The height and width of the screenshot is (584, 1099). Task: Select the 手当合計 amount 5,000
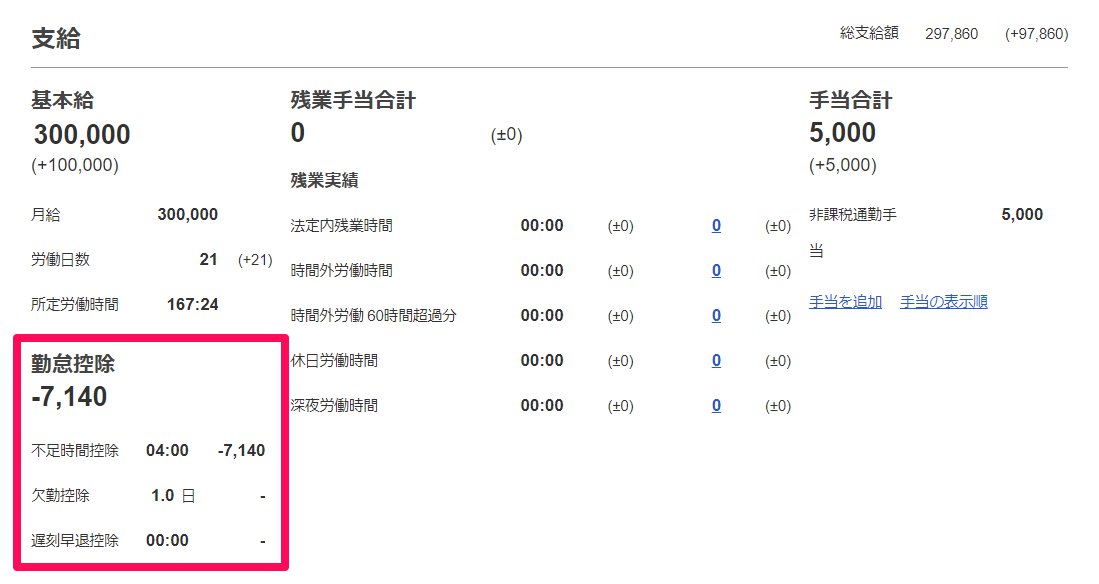coord(842,133)
